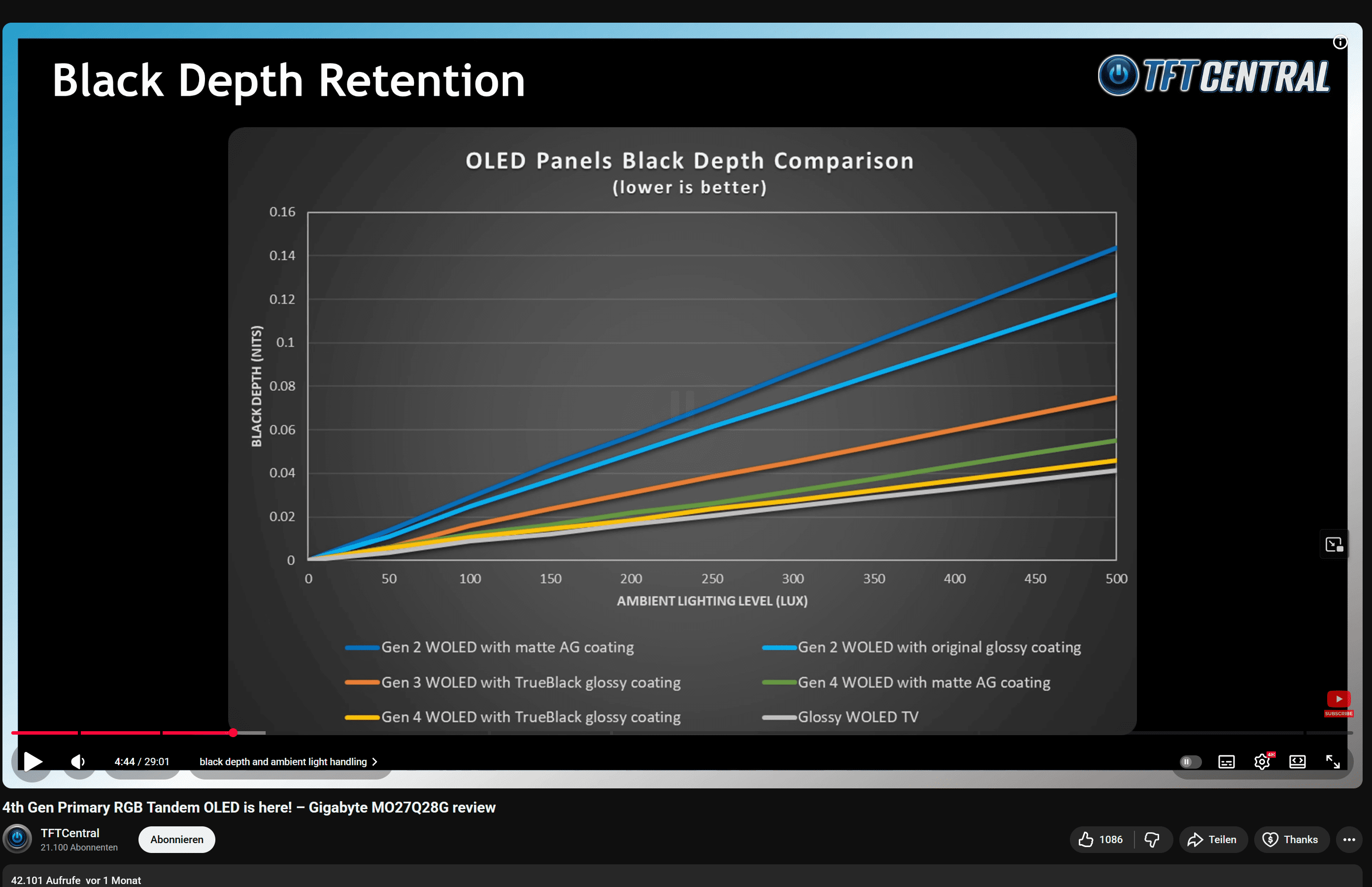Open the miniplayer overlay button

1334,544
